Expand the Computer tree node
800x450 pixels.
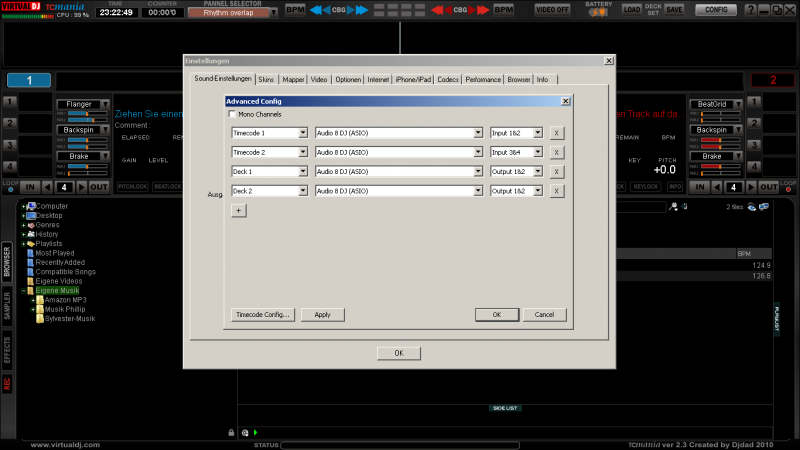click(x=23, y=207)
